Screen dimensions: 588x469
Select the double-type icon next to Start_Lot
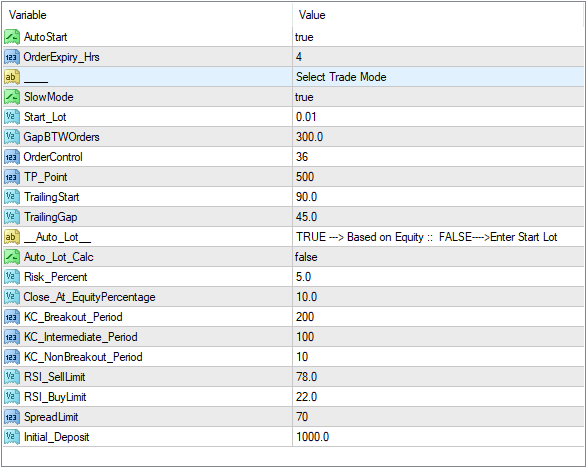12,117
